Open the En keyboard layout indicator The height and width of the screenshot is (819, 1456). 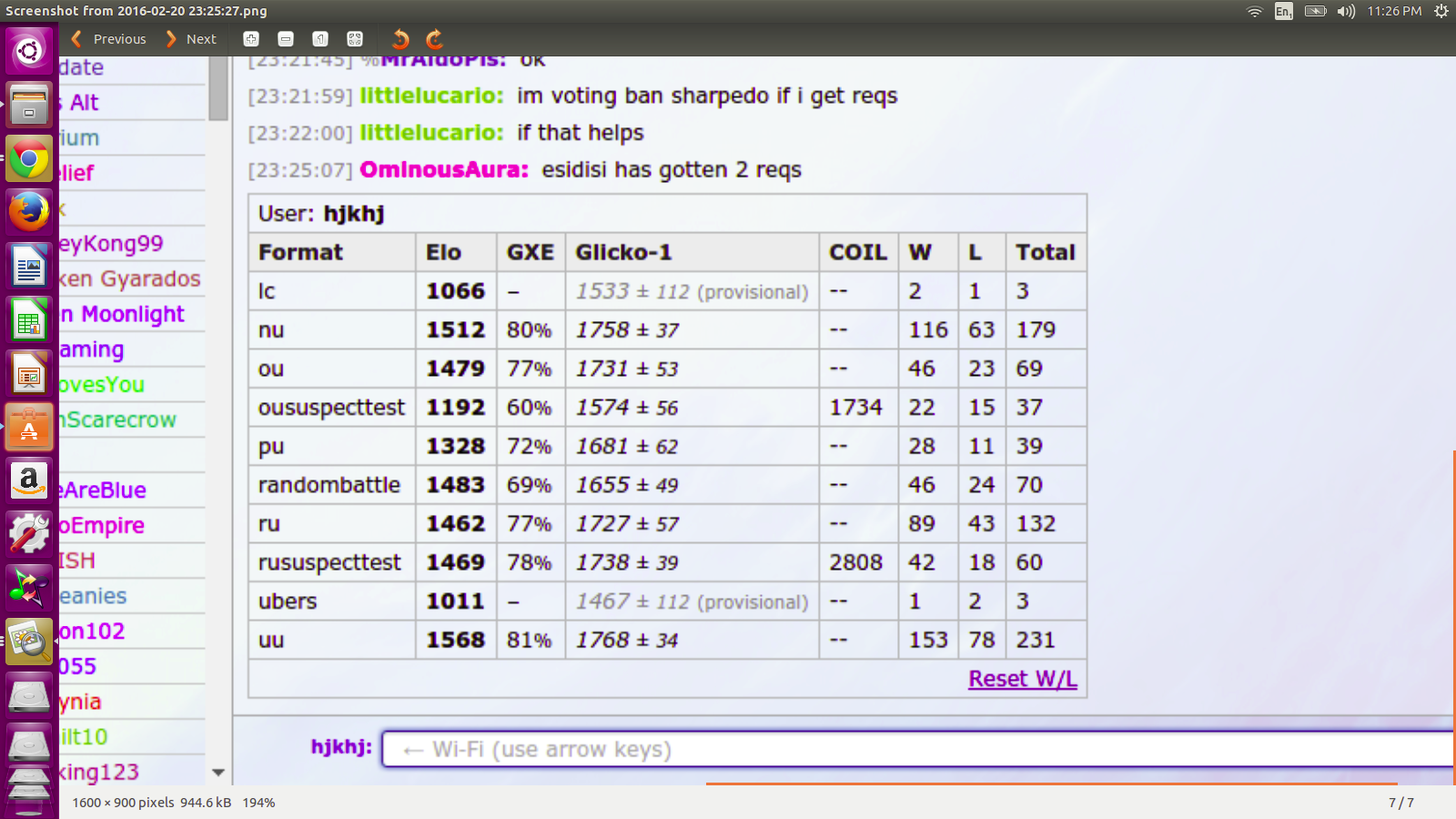click(1283, 11)
